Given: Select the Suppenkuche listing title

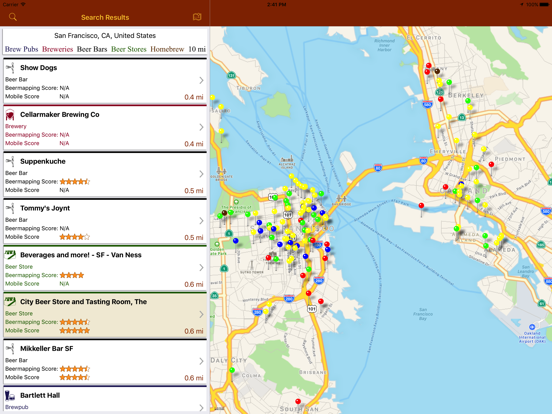Looking at the screenshot, I should (x=43, y=161).
